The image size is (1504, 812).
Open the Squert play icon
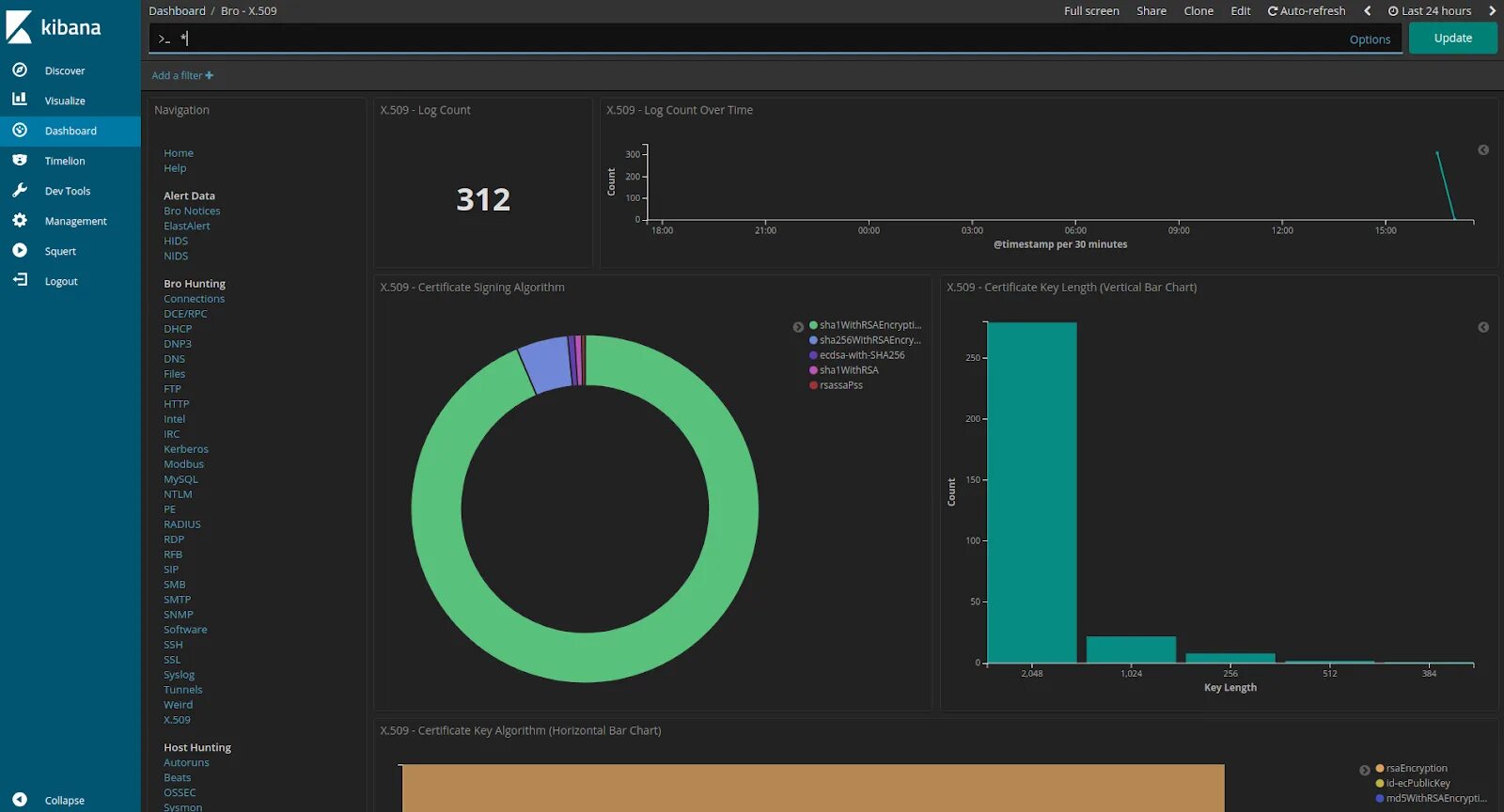point(20,250)
